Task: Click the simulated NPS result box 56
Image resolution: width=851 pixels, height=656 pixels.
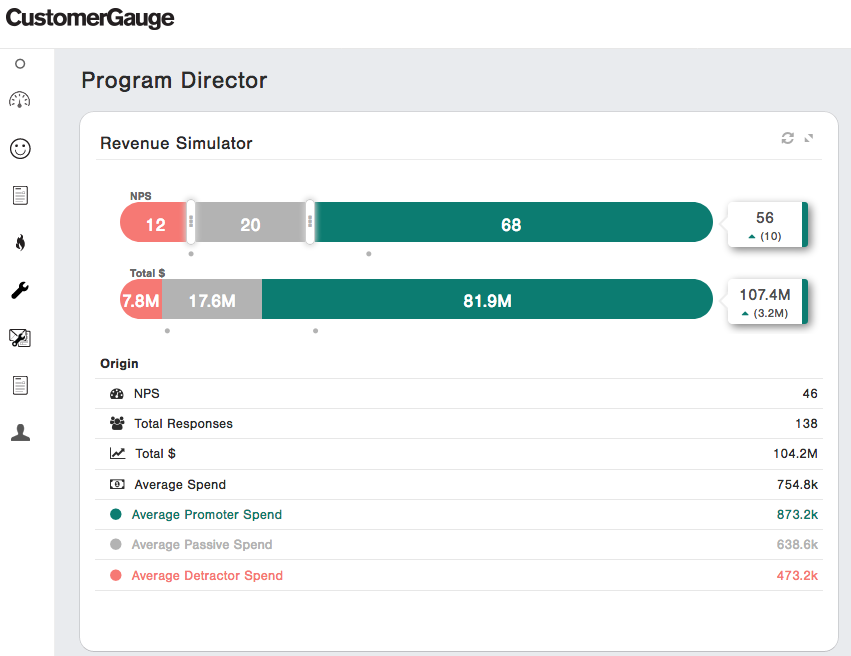Action: pos(765,225)
